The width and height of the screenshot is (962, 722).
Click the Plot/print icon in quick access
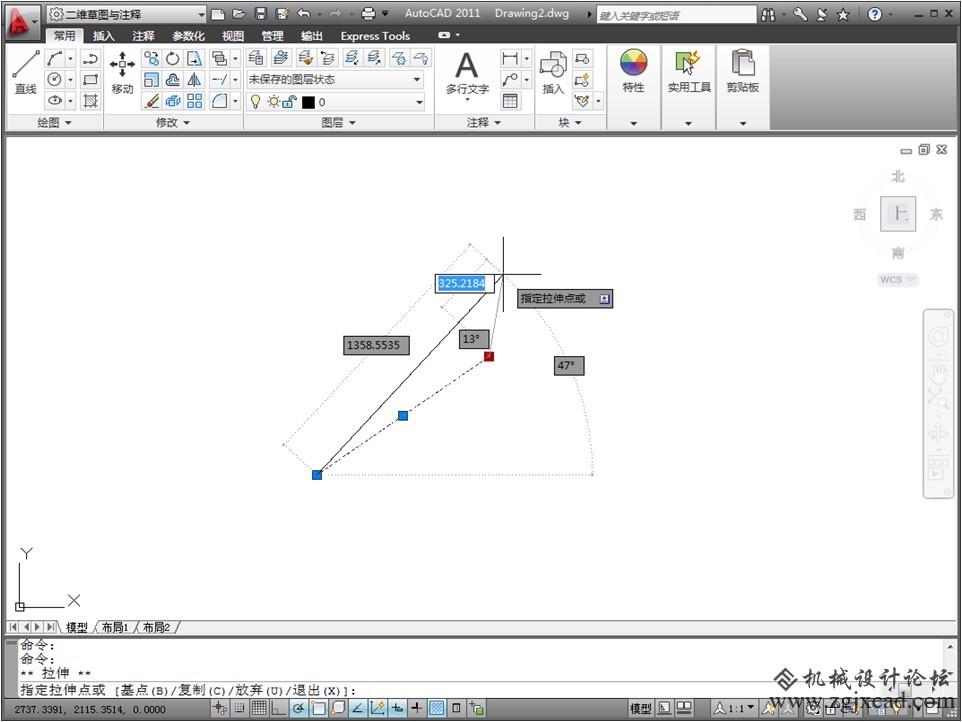coord(368,13)
